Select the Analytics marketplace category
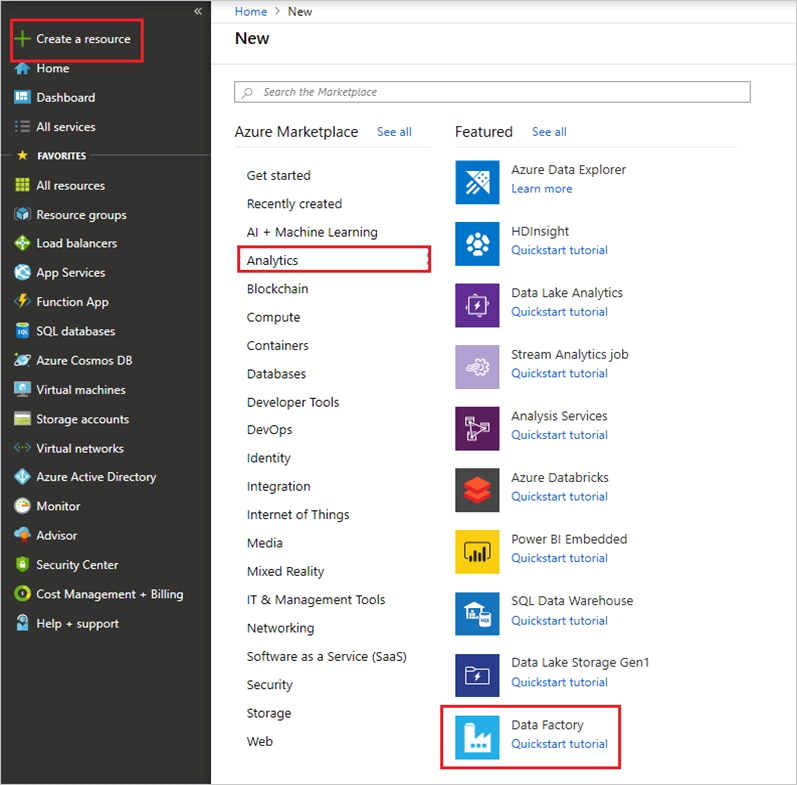 pyautogui.click(x=334, y=260)
